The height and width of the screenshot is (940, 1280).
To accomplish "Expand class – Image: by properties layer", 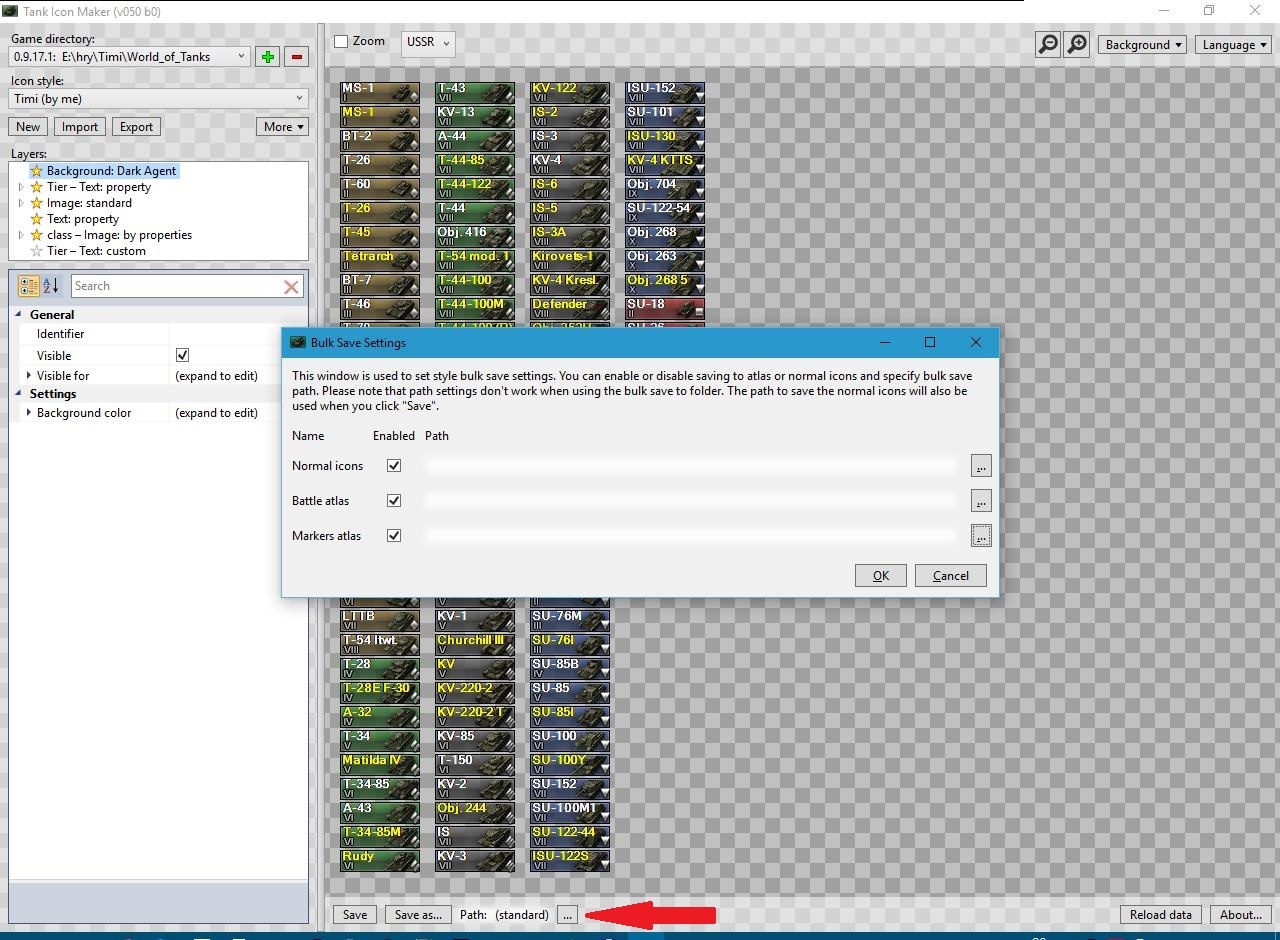I will tap(22, 235).
